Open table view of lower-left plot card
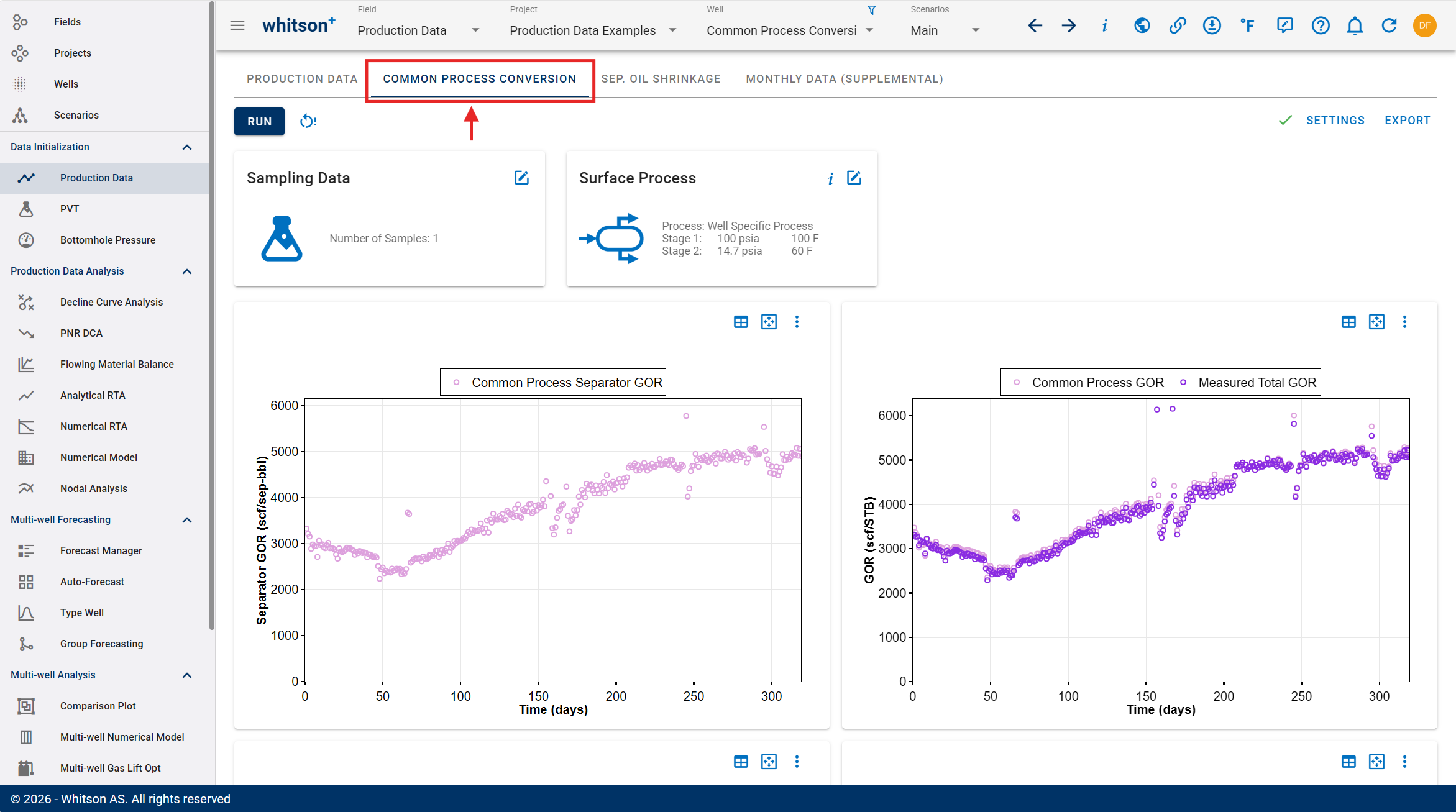This screenshot has width=1456, height=812. click(741, 762)
